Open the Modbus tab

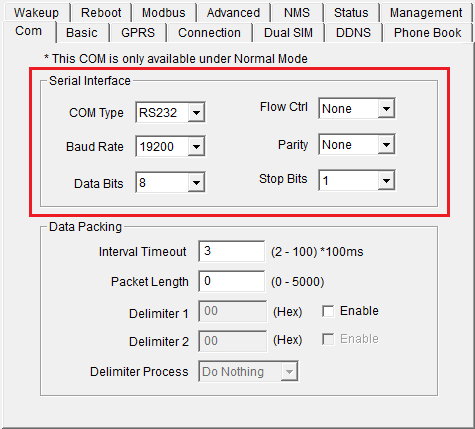pyautogui.click(x=164, y=13)
